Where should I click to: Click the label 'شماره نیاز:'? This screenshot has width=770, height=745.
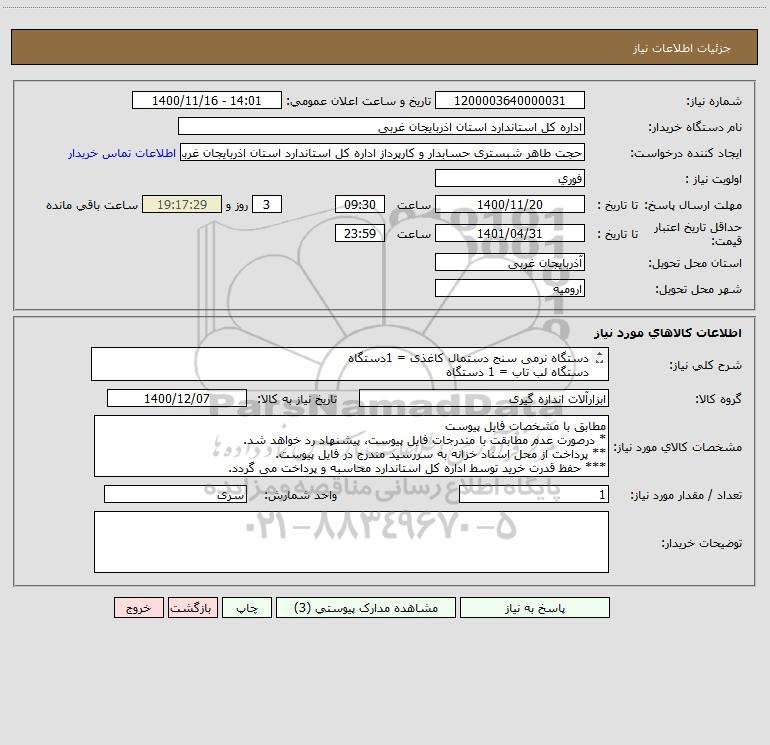coord(714,102)
